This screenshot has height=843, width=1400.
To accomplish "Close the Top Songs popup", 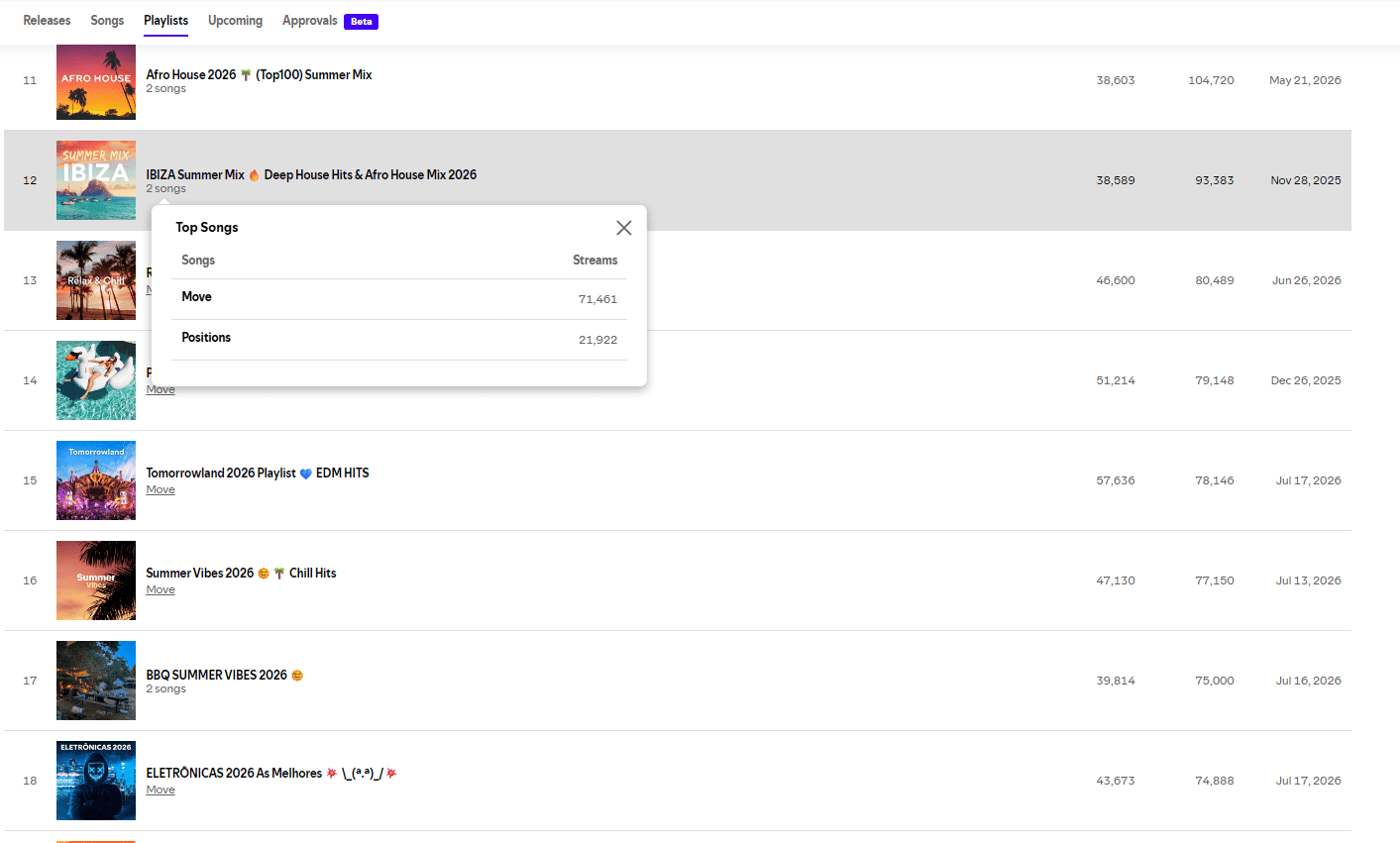I will click(x=623, y=228).
